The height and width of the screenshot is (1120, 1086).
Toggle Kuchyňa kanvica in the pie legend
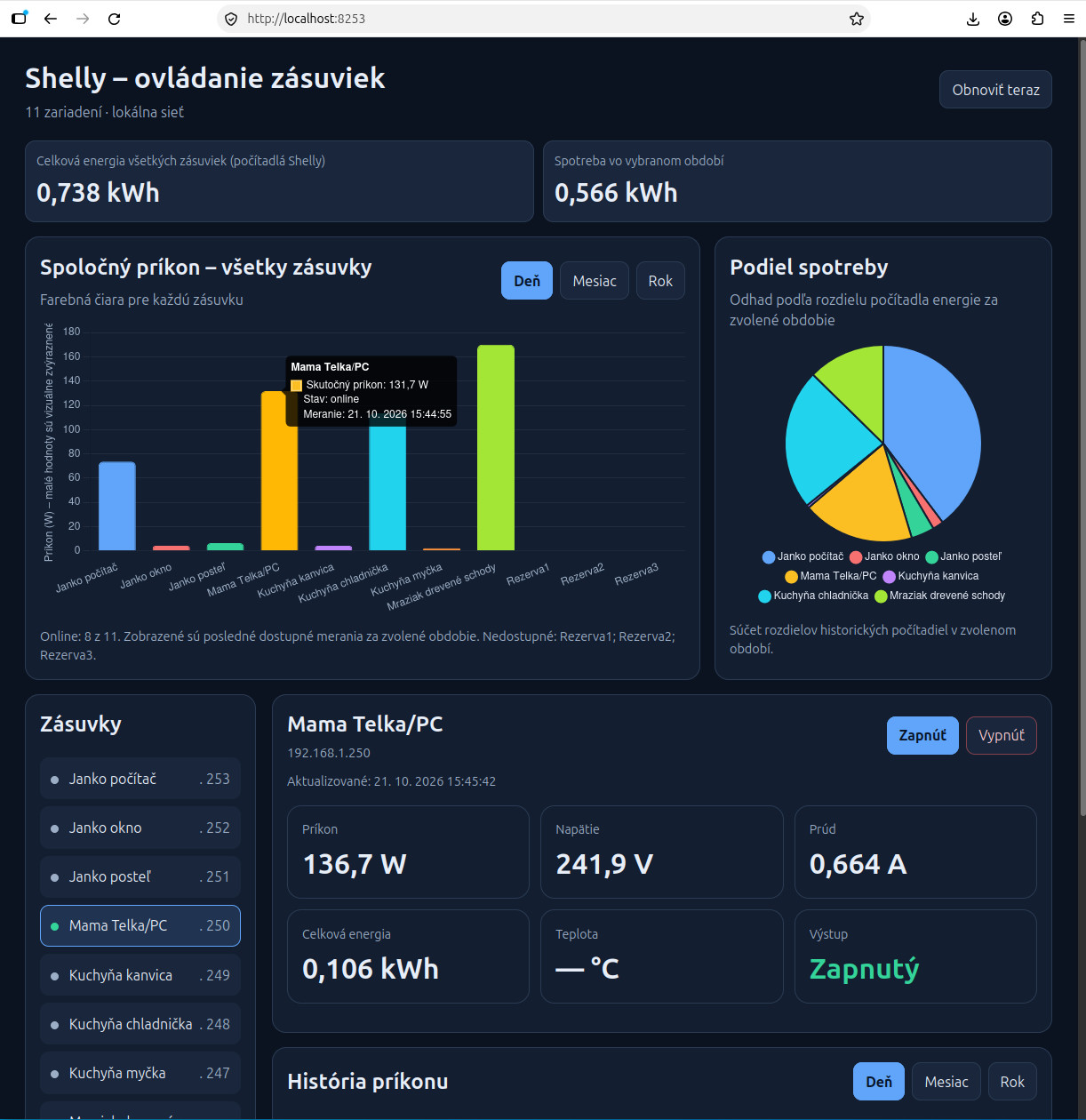pos(930,576)
